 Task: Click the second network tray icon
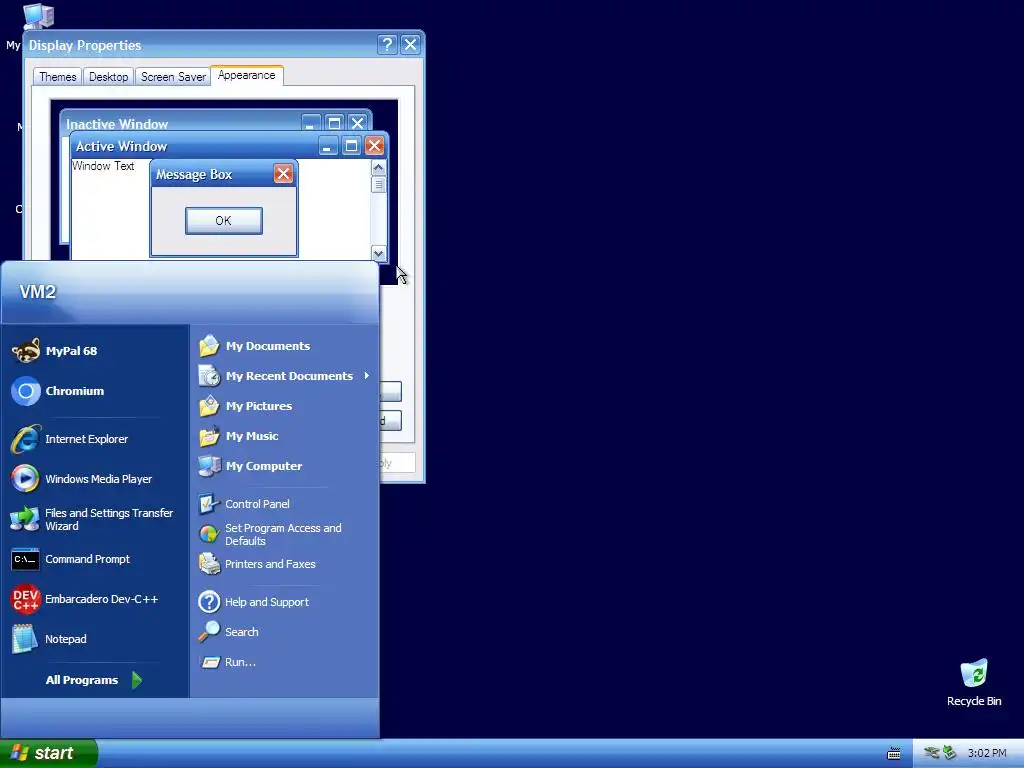pos(949,753)
